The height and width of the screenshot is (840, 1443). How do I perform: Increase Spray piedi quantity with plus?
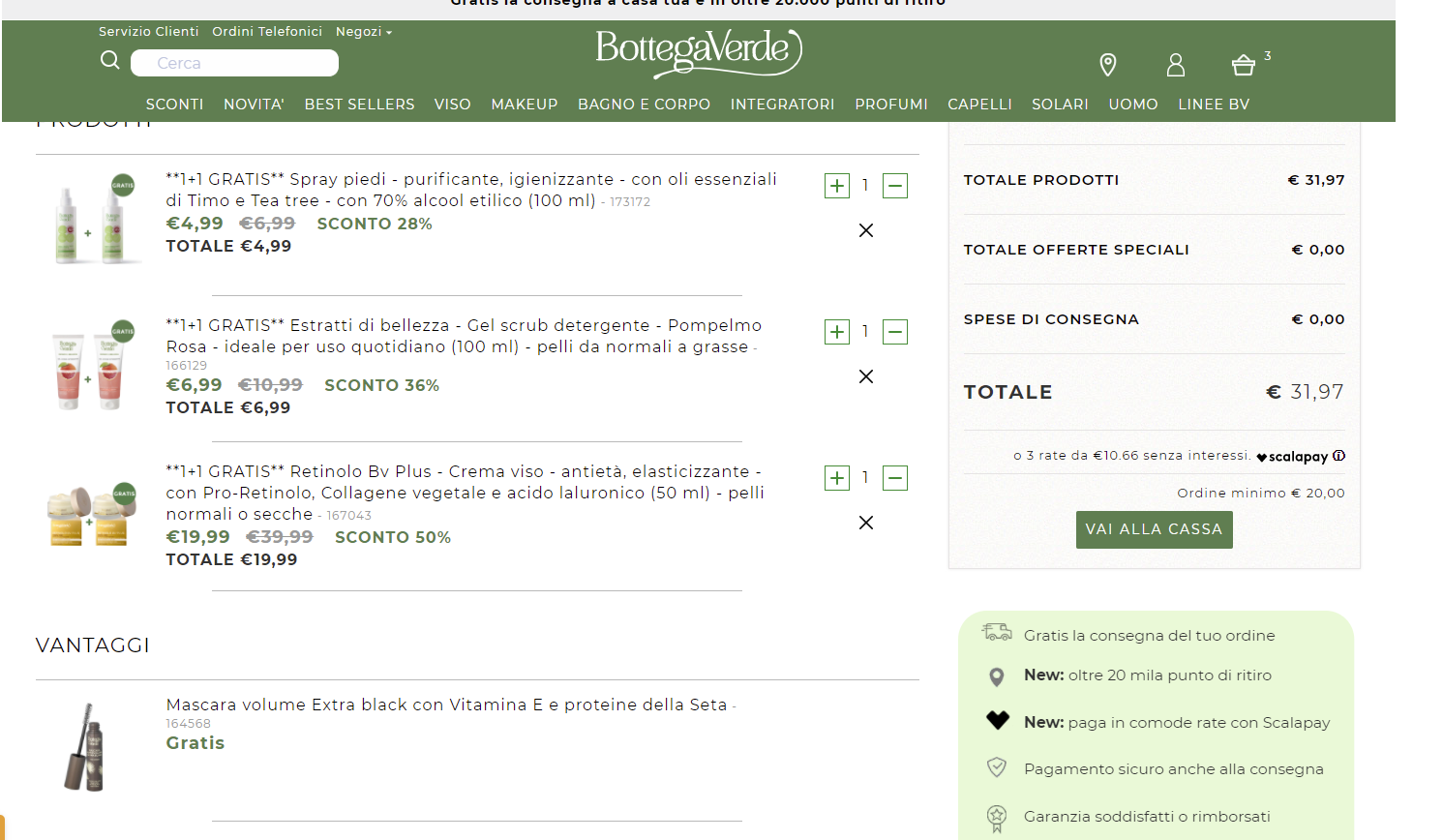coord(837,186)
